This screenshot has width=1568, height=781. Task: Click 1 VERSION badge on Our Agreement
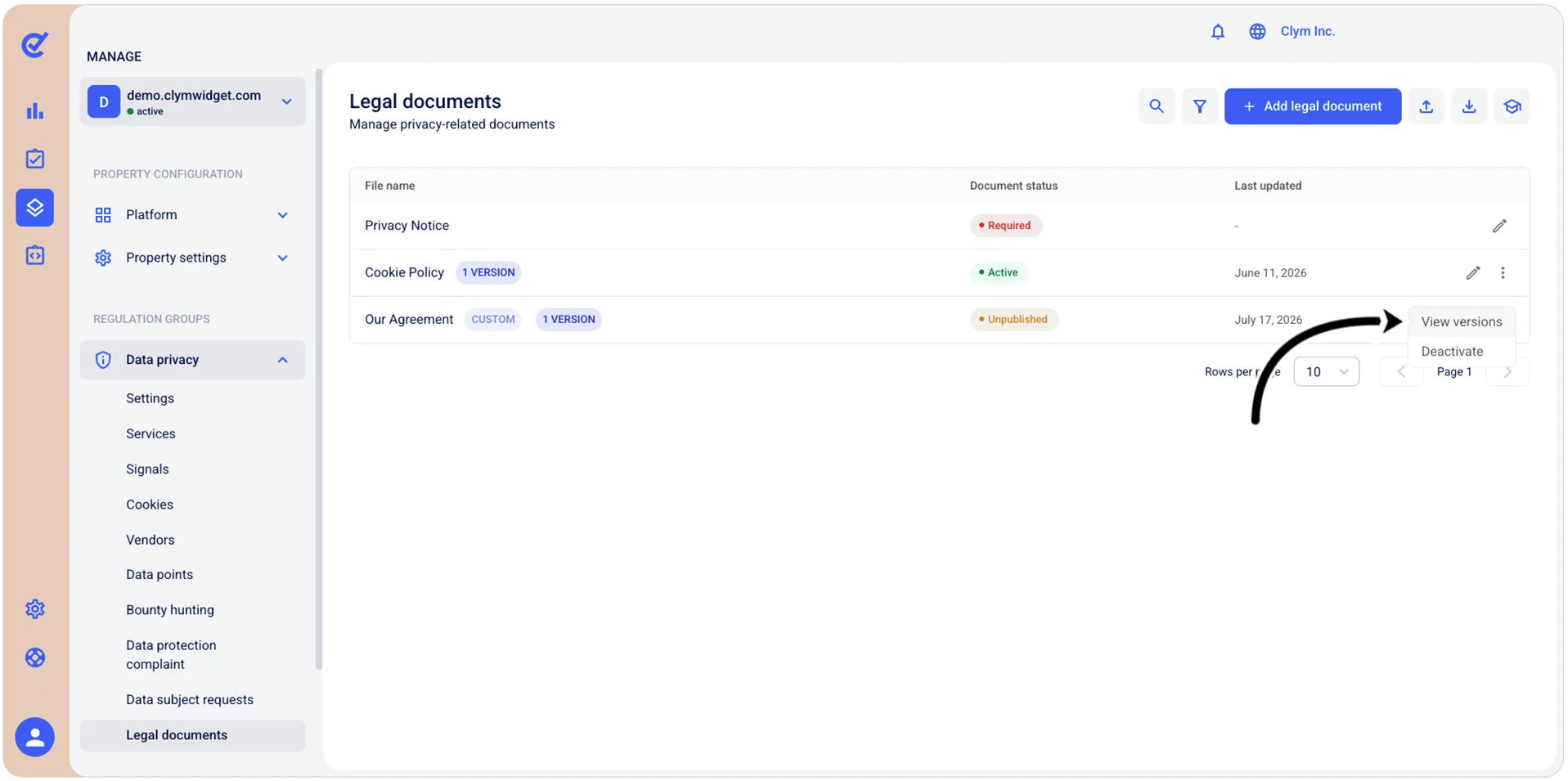click(x=568, y=320)
